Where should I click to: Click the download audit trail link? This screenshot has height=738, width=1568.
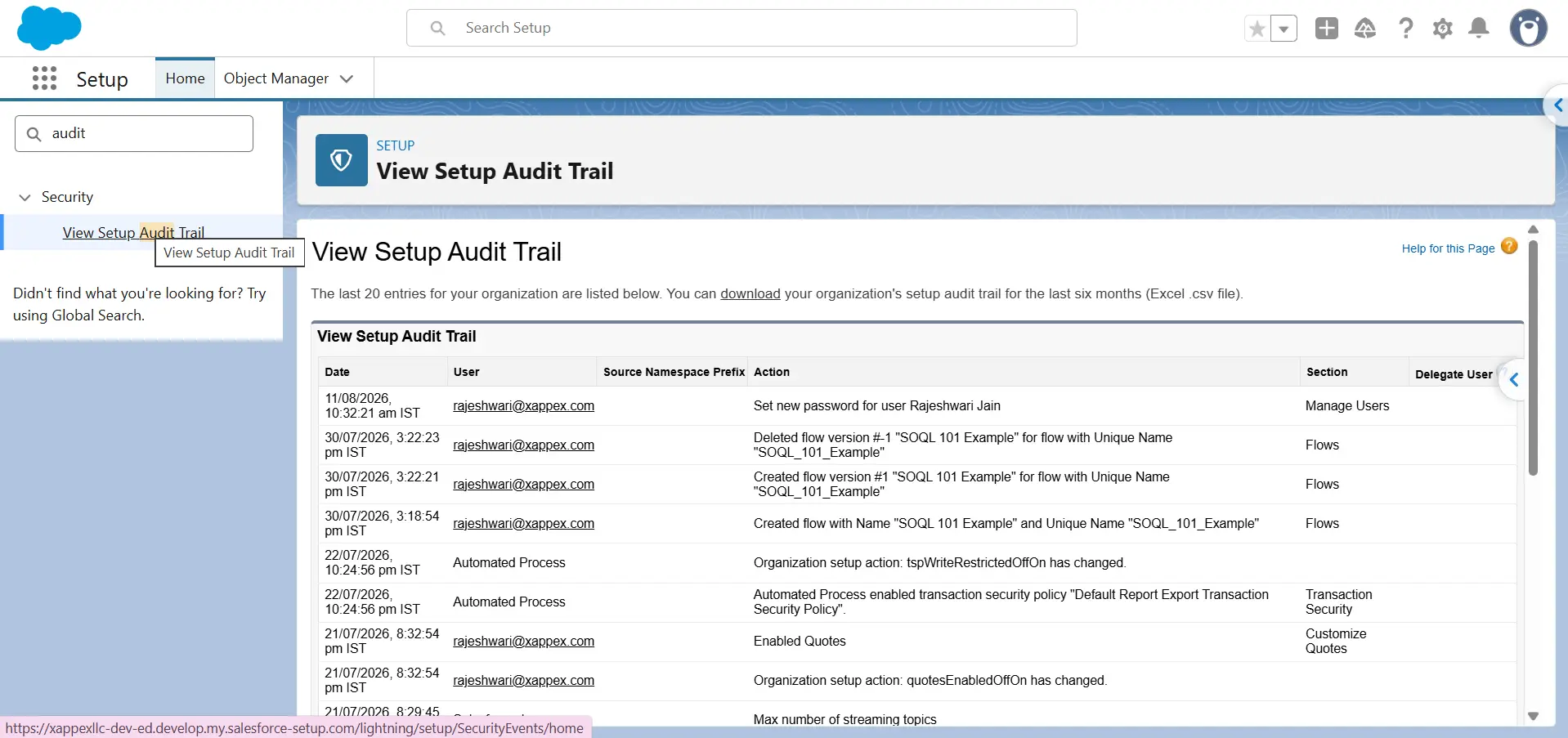click(750, 293)
